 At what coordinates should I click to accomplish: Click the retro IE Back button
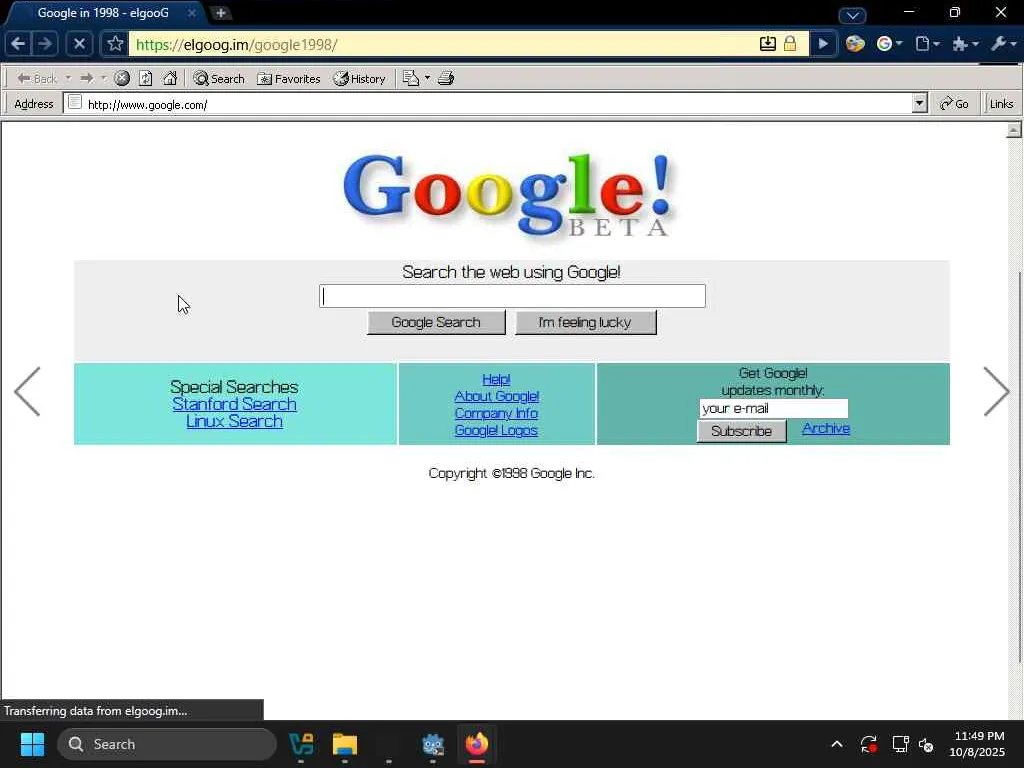click(37, 78)
